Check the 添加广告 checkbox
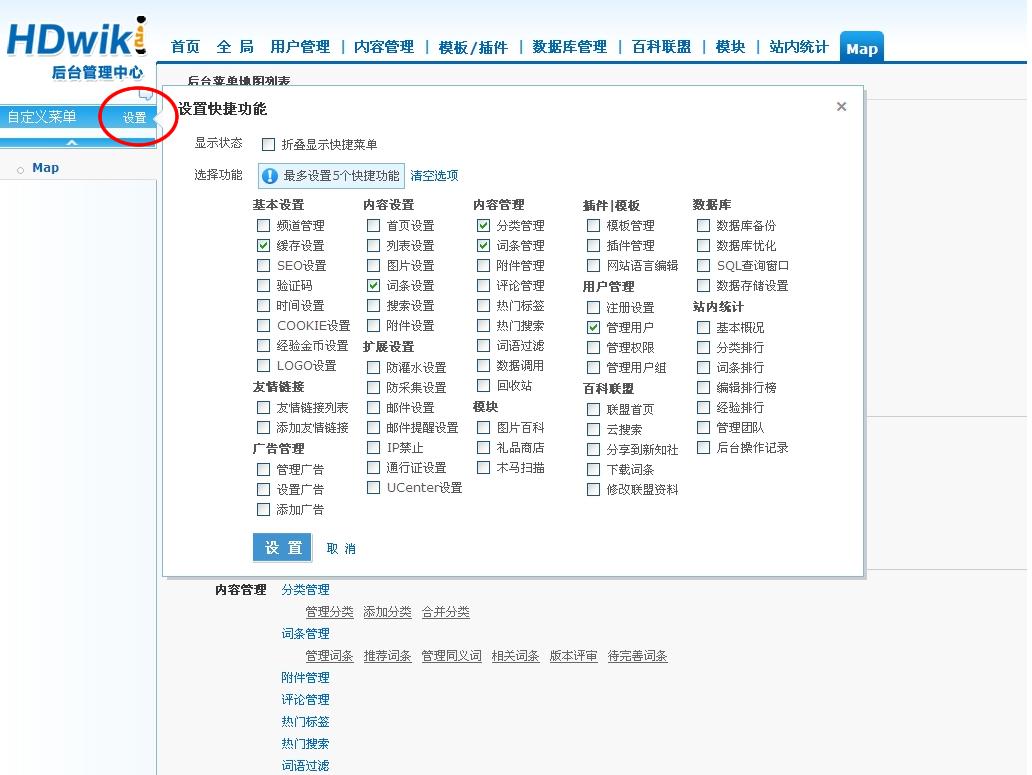 point(263,509)
